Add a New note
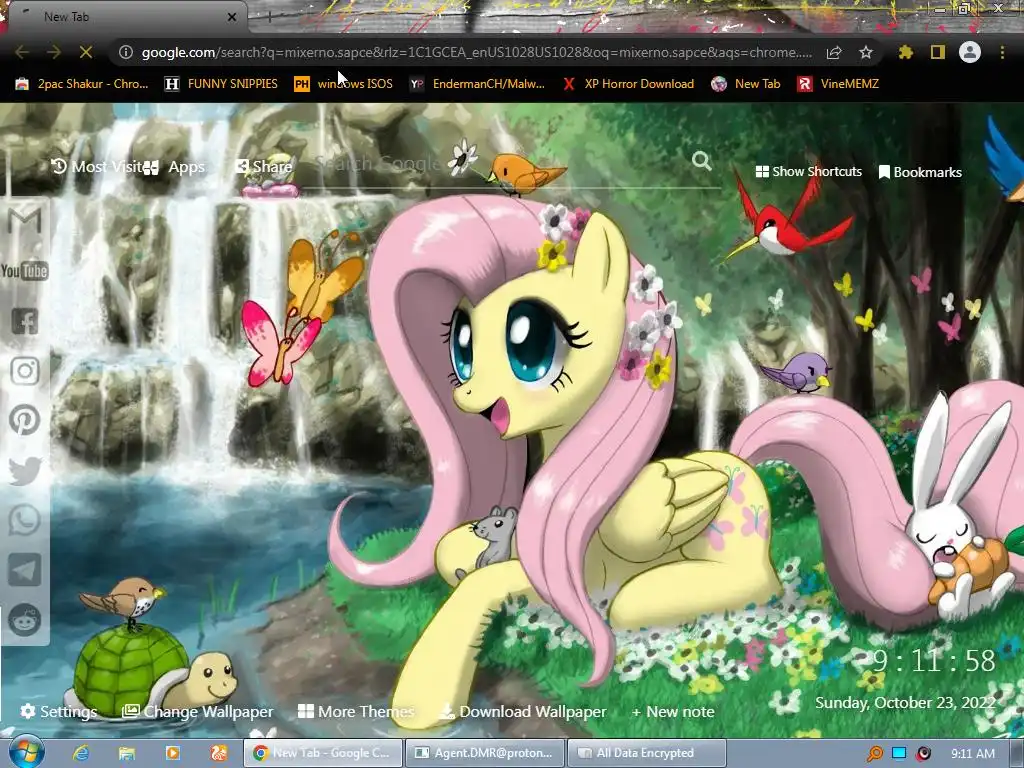 tap(673, 711)
